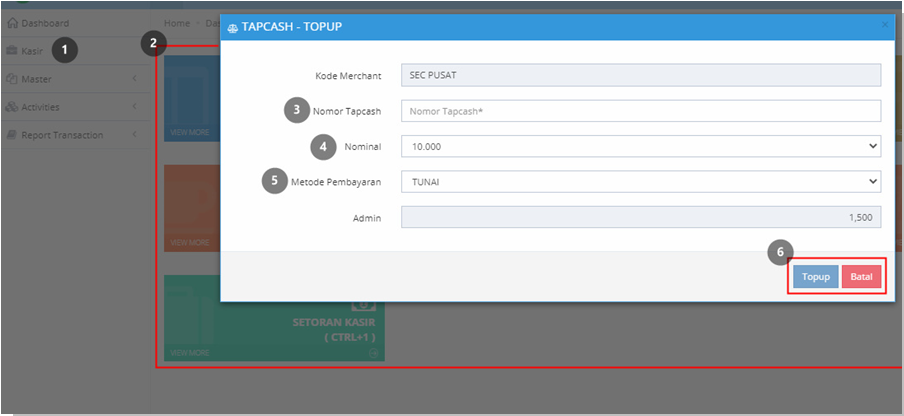904x416 pixels.
Task: Expand the Report Transaction chevron
Action: coord(134,135)
